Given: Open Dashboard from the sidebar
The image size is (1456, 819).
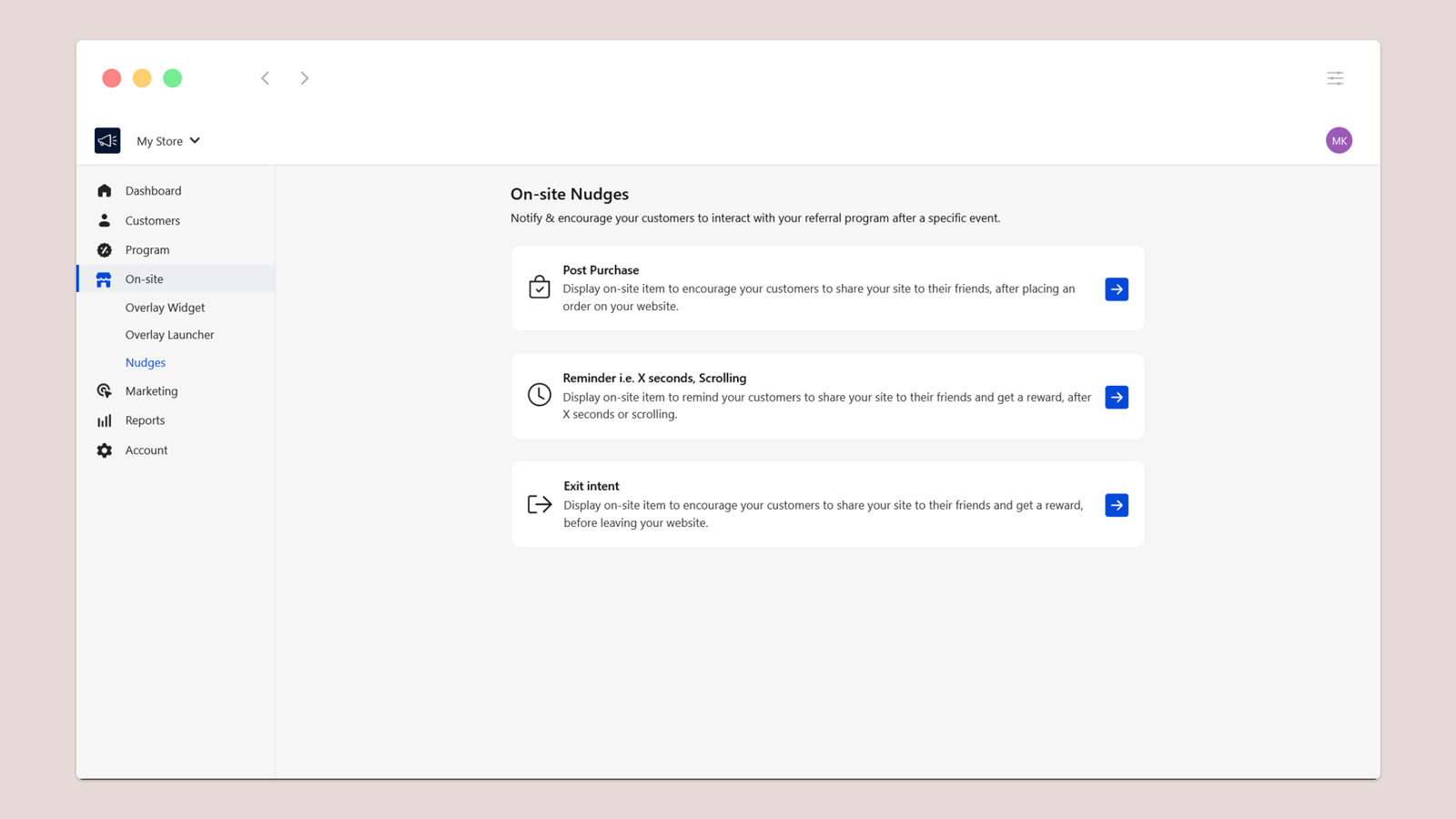Looking at the screenshot, I should [x=153, y=191].
